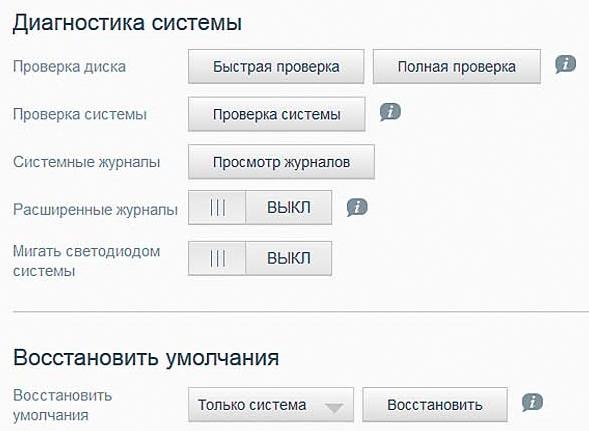This screenshot has width=589, height=431.
Task: Click the Восстановить button
Action: click(435, 405)
